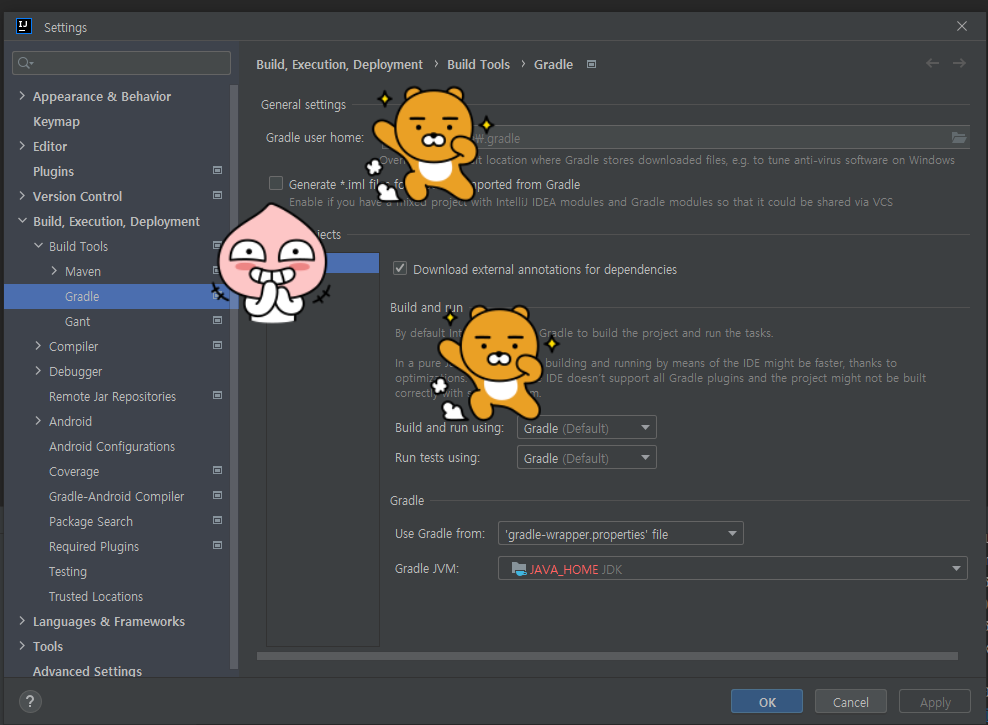Go back with left arrow
The width and height of the screenshot is (988, 725).
click(x=932, y=63)
